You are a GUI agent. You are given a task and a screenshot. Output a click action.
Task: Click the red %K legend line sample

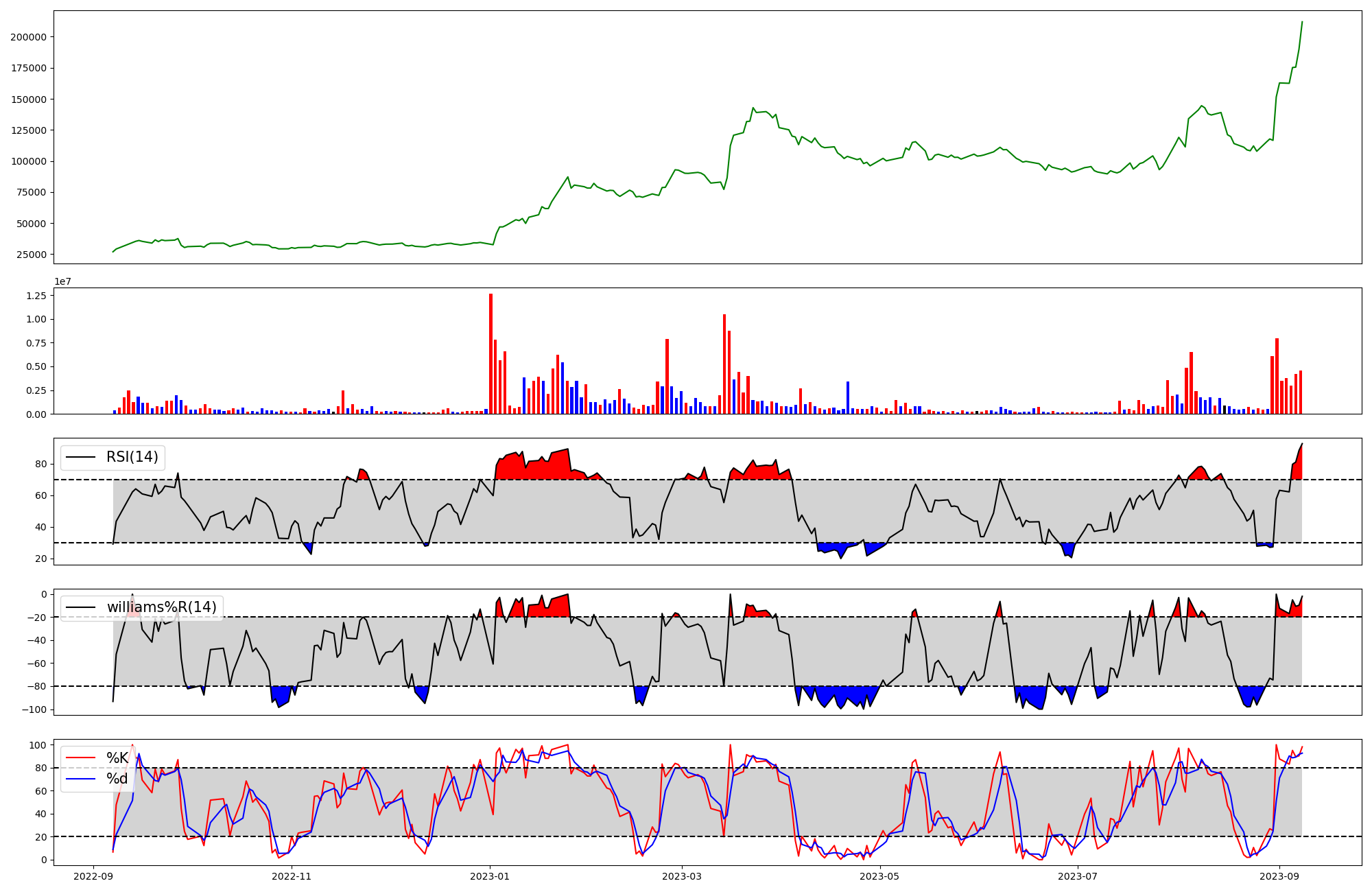(80, 758)
